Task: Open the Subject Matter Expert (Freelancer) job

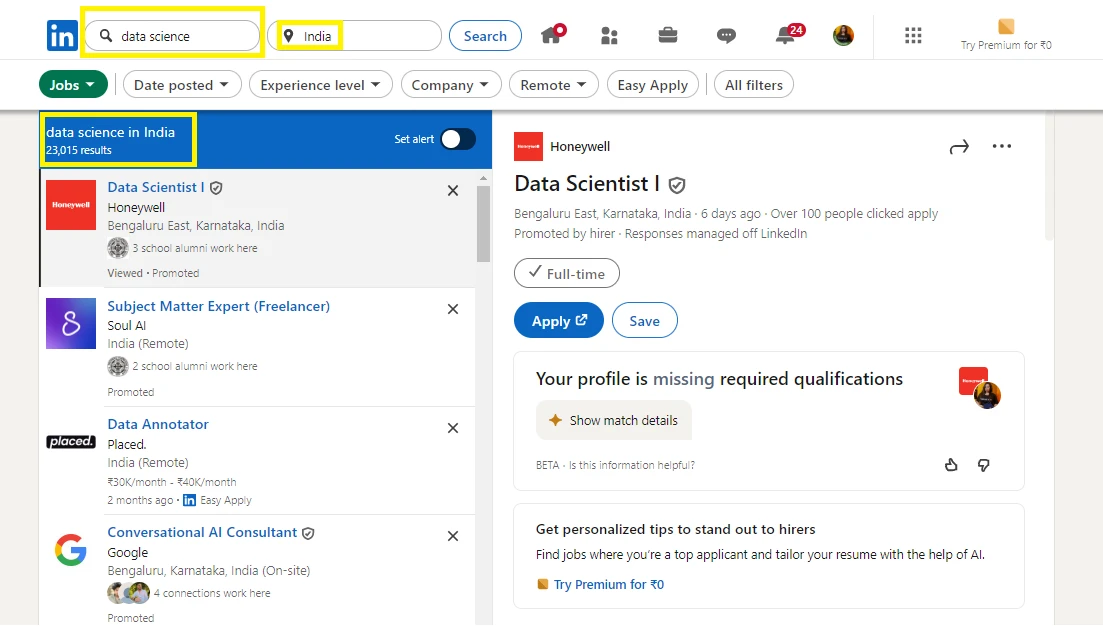Action: click(219, 306)
